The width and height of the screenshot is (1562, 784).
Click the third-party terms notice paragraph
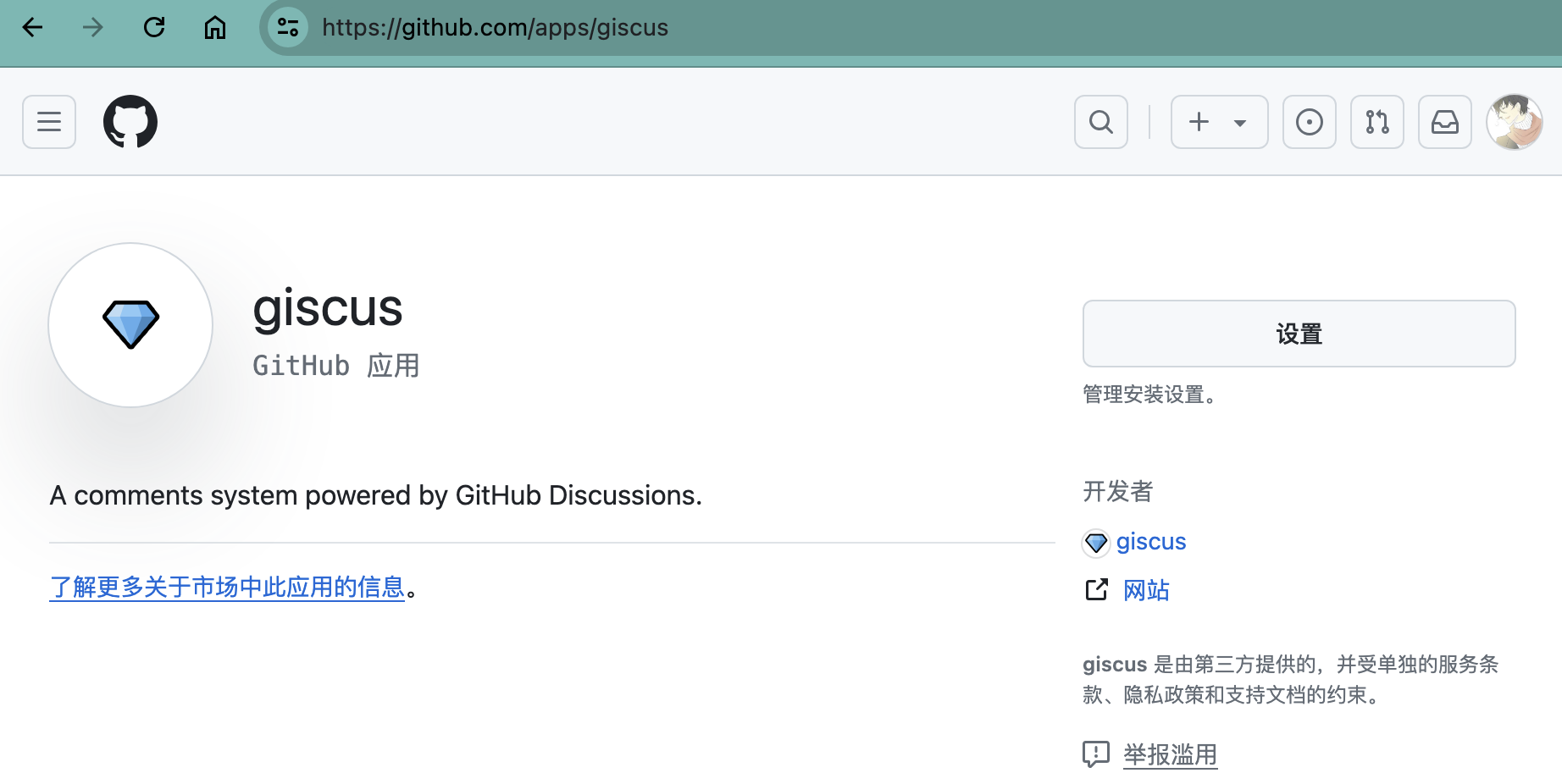click(1291, 679)
